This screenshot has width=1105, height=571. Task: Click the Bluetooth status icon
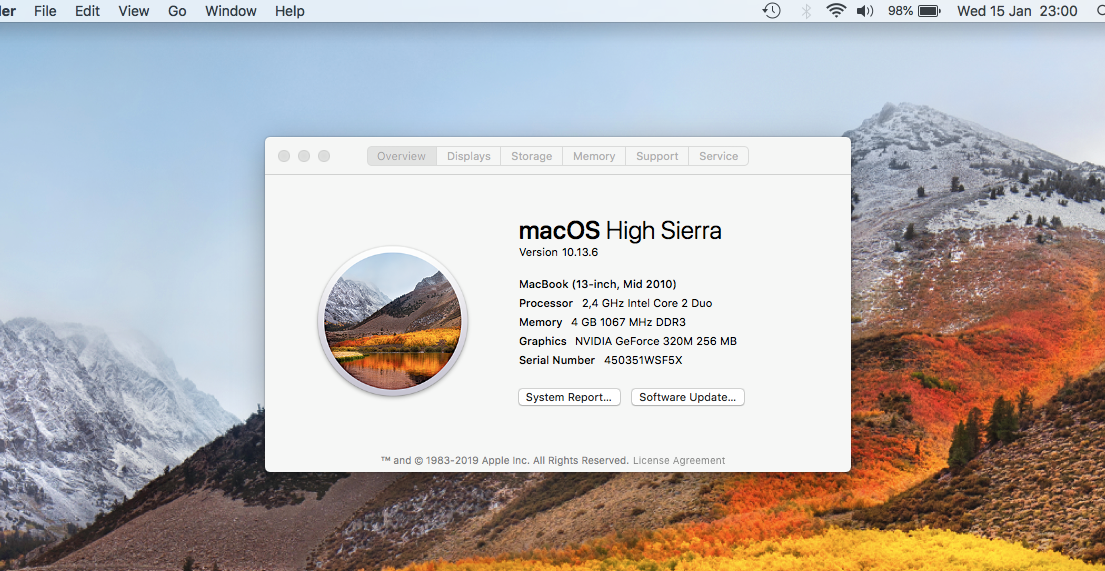[806, 11]
